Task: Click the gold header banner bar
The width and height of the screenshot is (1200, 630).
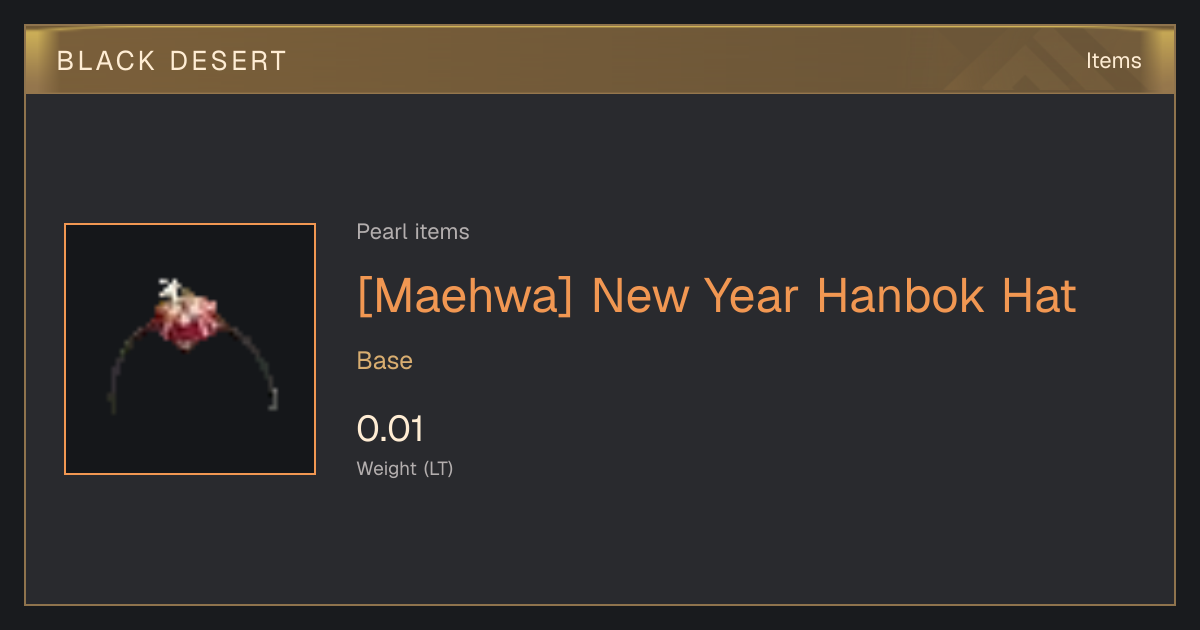Action: (x=600, y=60)
